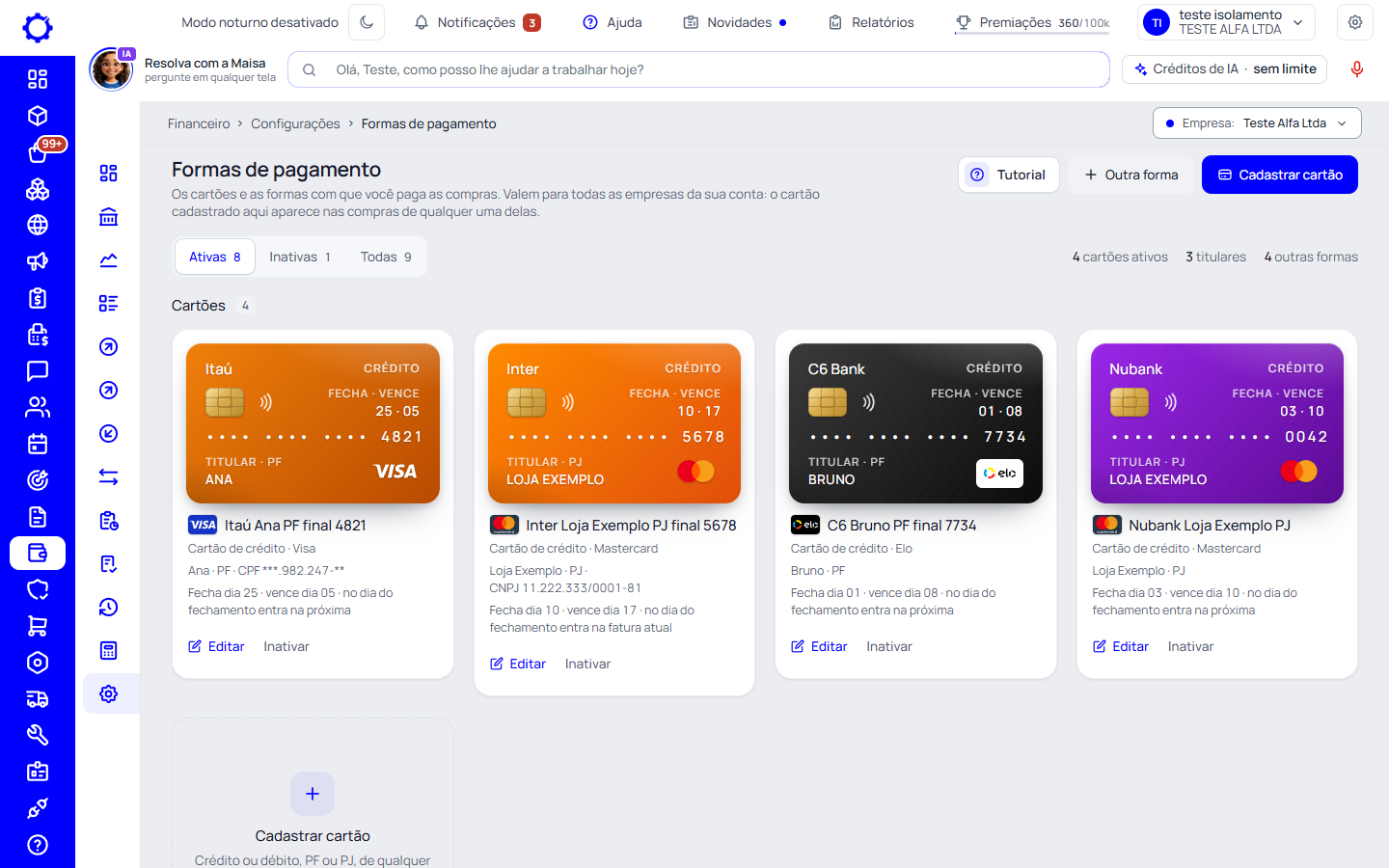Viewport: 1389px width, 868px height.
Task: Go to Configurações breadcrumb
Action: [295, 123]
